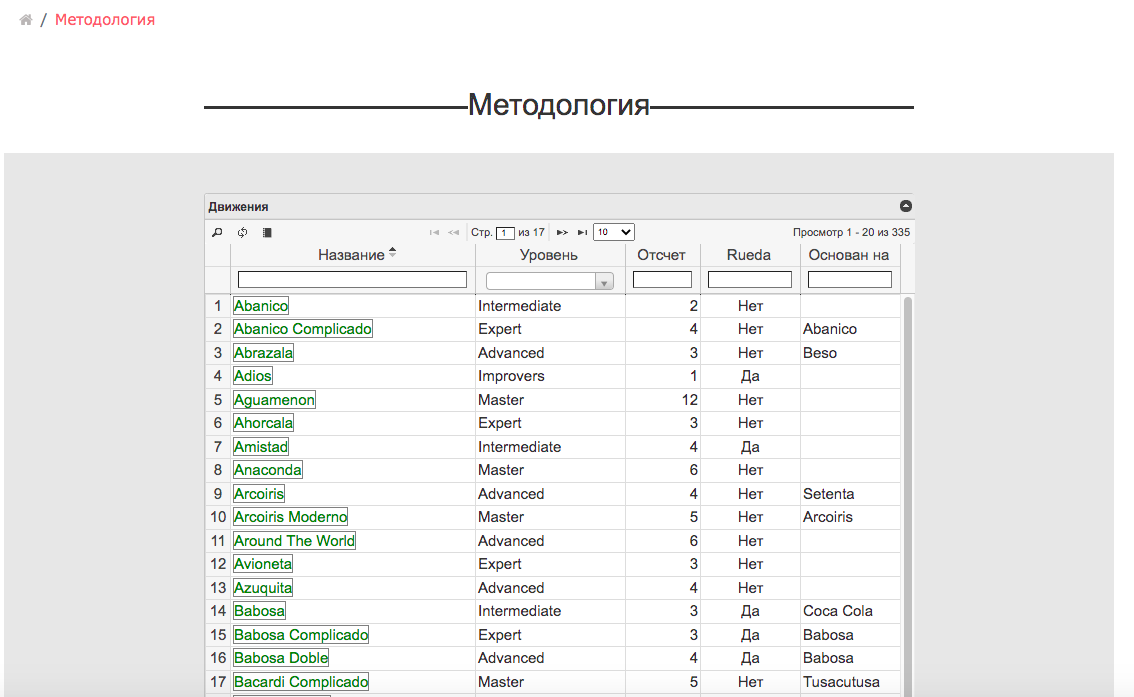Click the grid's vertical scrollbar

tap(908, 496)
